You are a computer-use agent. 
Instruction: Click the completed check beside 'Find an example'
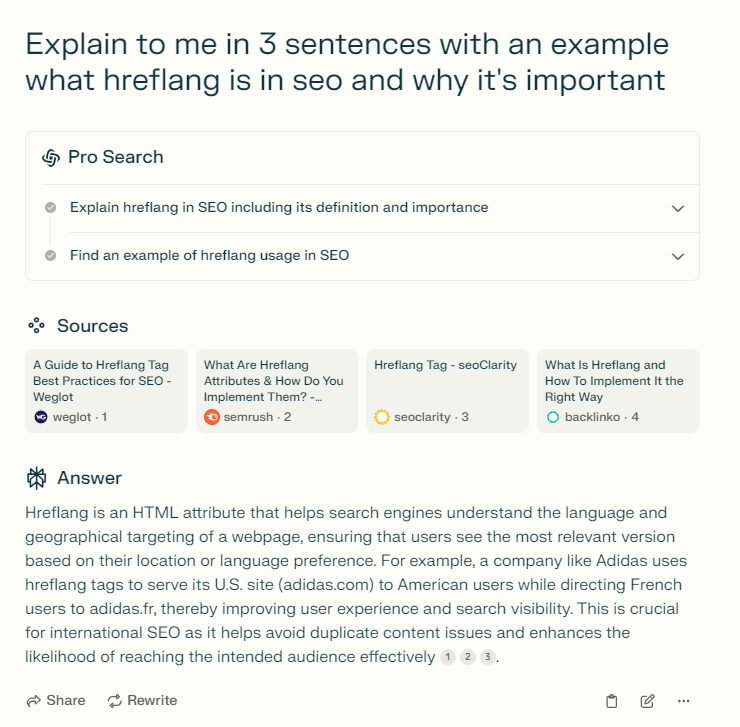50,256
